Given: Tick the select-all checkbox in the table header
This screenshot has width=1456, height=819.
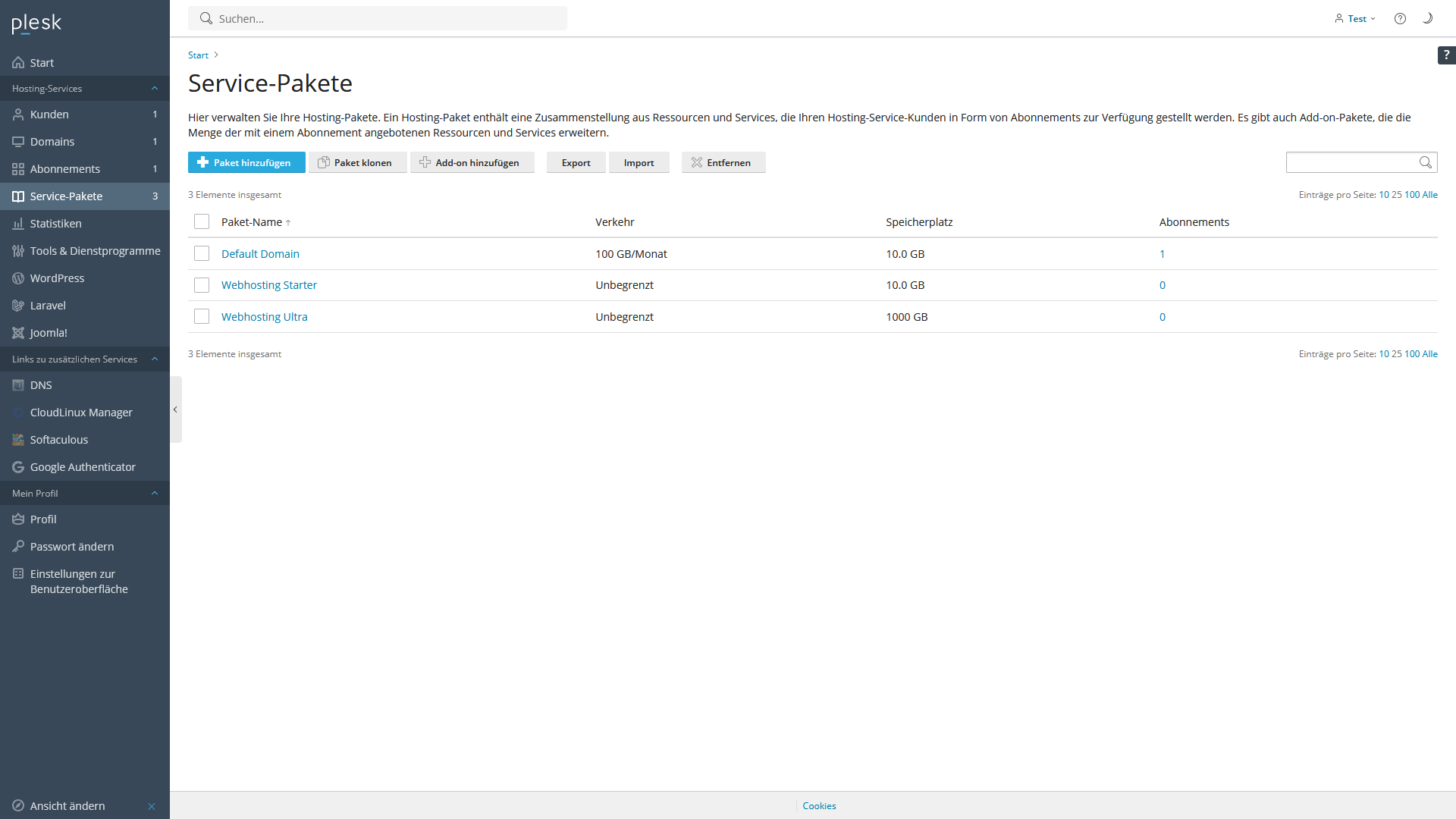Looking at the screenshot, I should (202, 221).
